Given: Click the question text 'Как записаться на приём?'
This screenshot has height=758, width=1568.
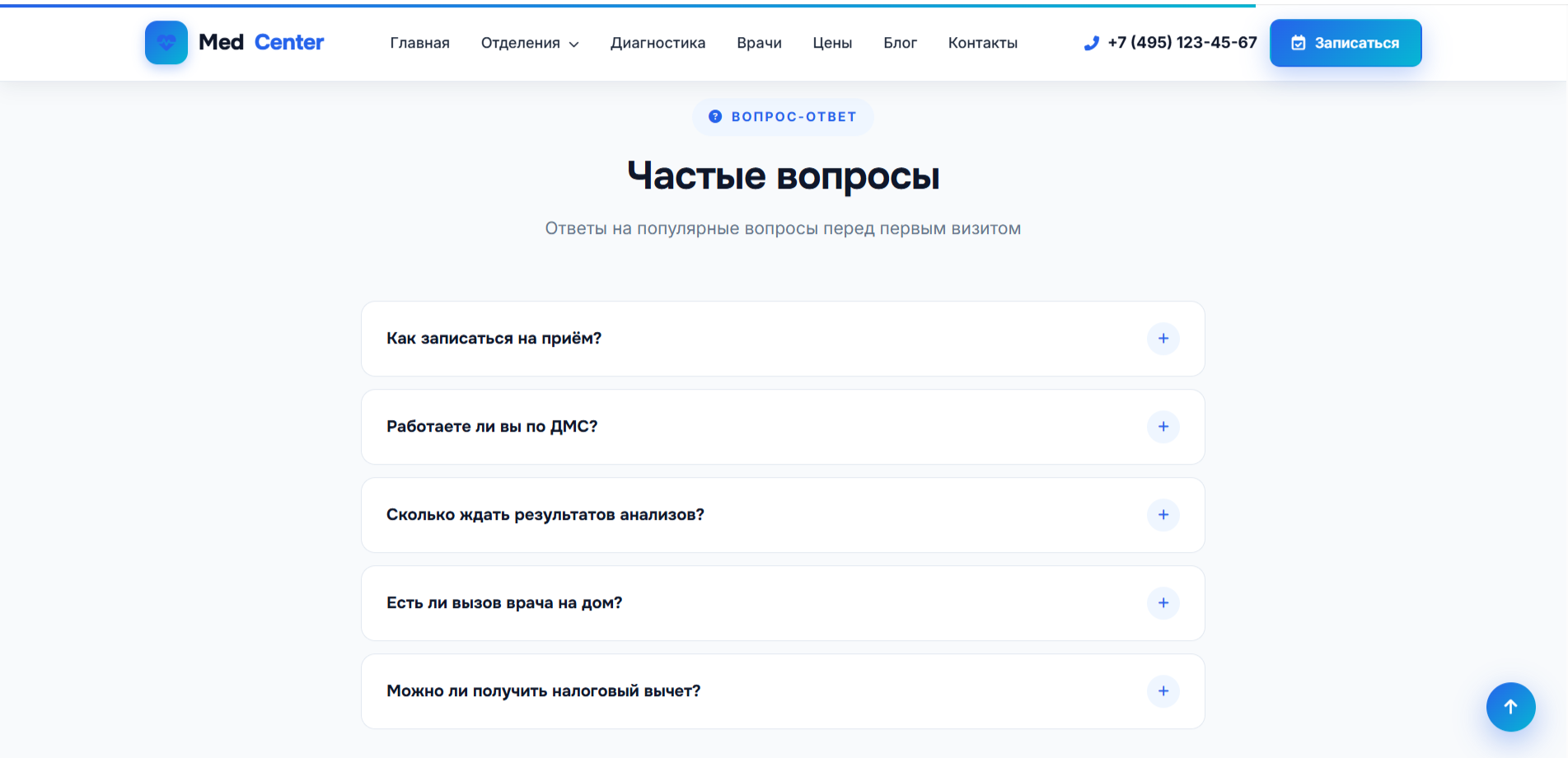Looking at the screenshot, I should pyautogui.click(x=494, y=339).
